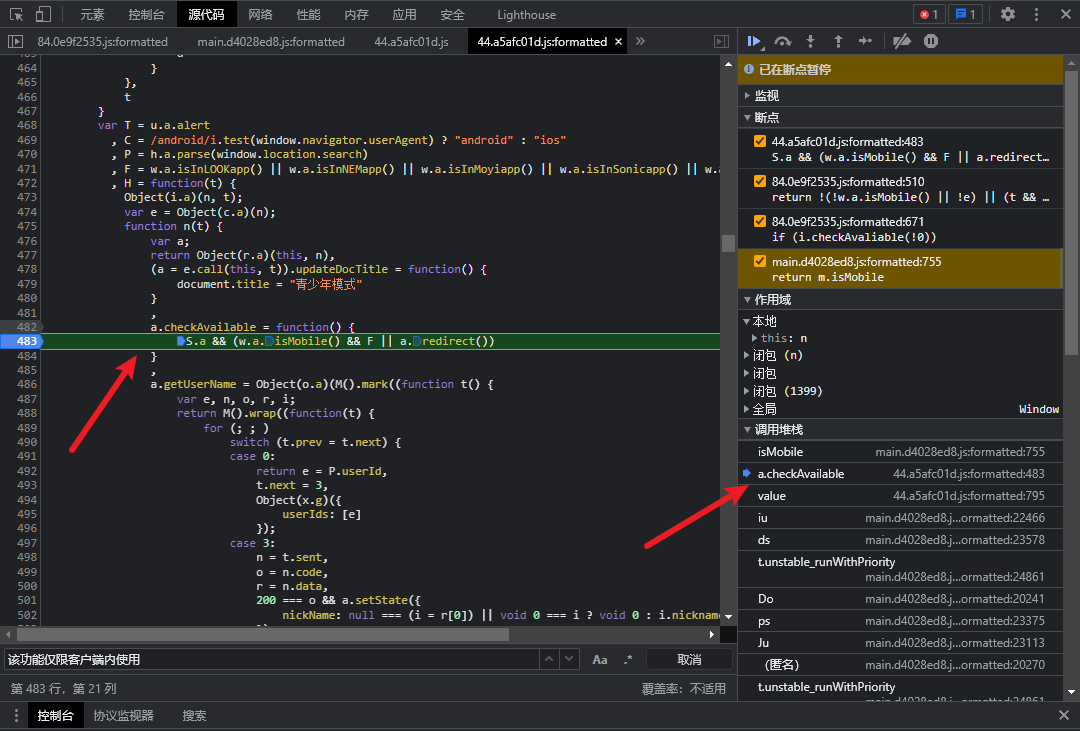Go to next search match
The height and width of the screenshot is (731, 1080).
(569, 659)
